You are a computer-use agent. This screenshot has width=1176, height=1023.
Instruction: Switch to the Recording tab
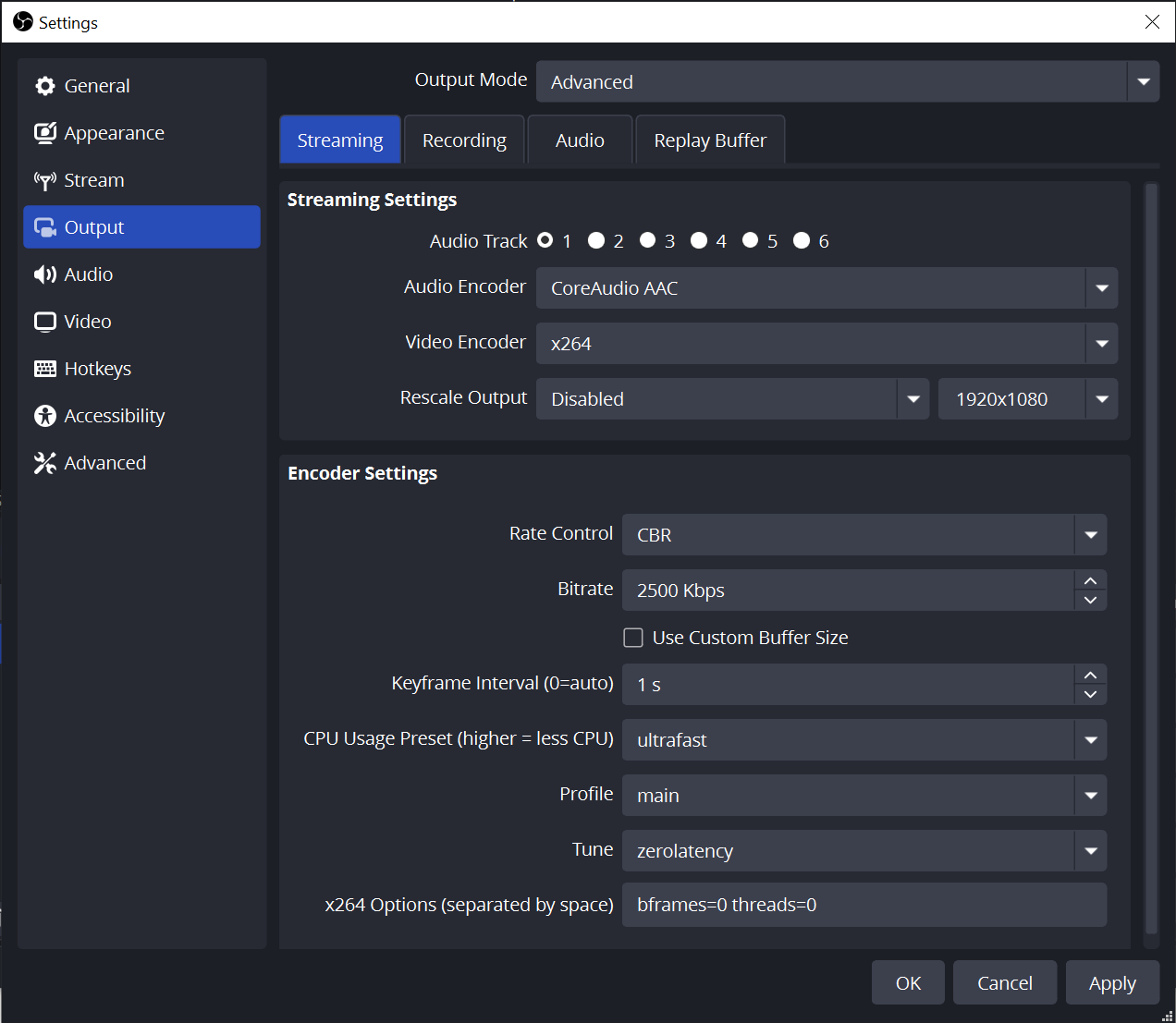tap(464, 140)
